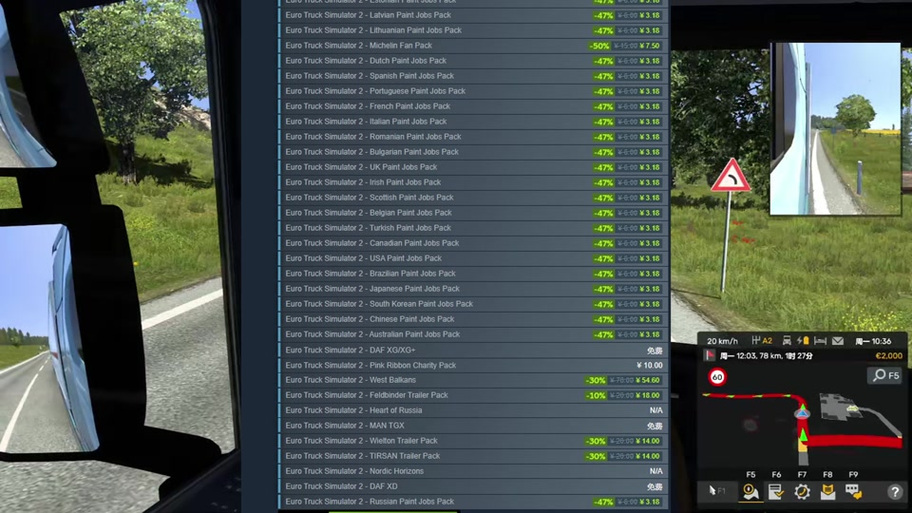Open Russian Paint Jobs Pack listing
The image size is (912, 513).
[x=473, y=501]
